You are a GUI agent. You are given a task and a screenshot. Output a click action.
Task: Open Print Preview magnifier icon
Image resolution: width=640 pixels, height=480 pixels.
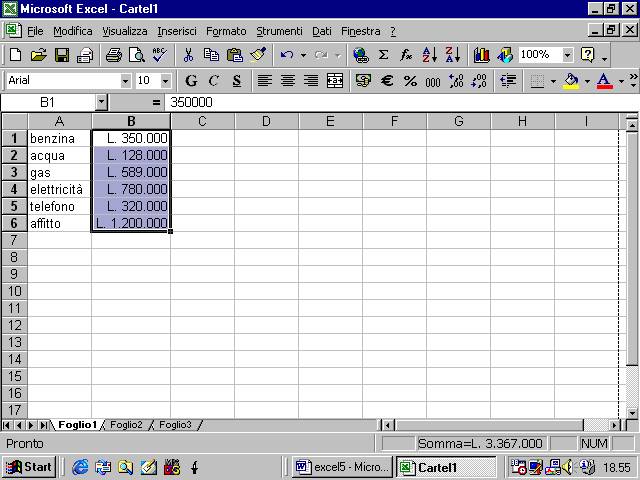point(136,55)
